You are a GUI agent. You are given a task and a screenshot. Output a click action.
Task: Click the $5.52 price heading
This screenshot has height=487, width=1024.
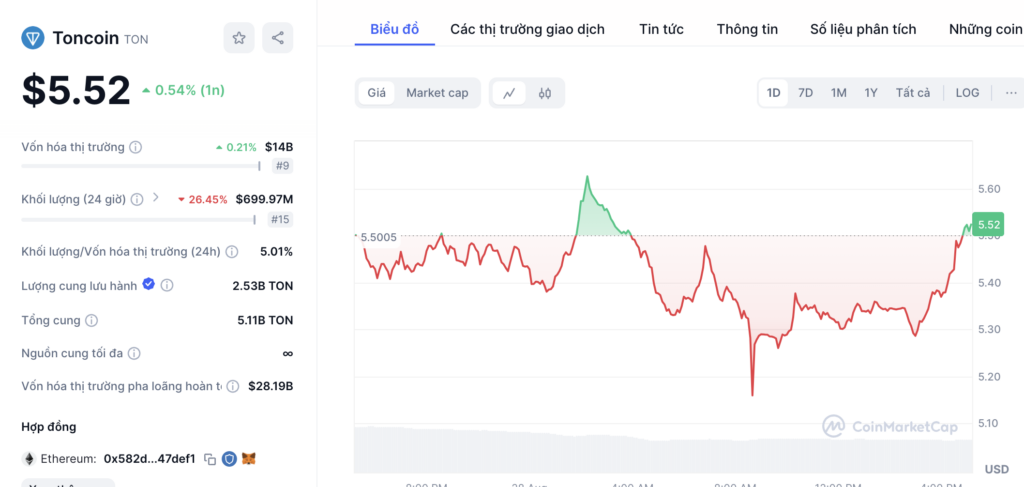[x=76, y=90]
